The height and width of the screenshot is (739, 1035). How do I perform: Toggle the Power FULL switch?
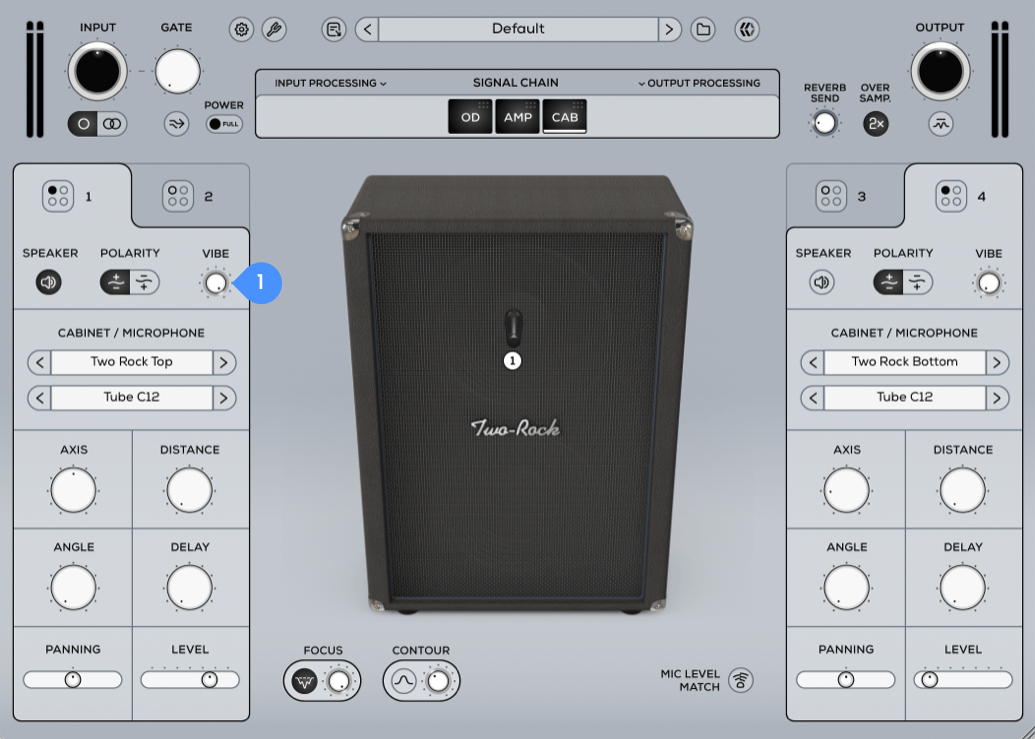224,124
